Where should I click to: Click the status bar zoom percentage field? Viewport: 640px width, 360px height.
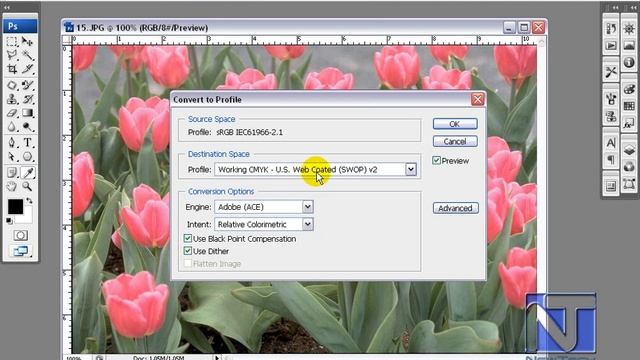pos(74,358)
